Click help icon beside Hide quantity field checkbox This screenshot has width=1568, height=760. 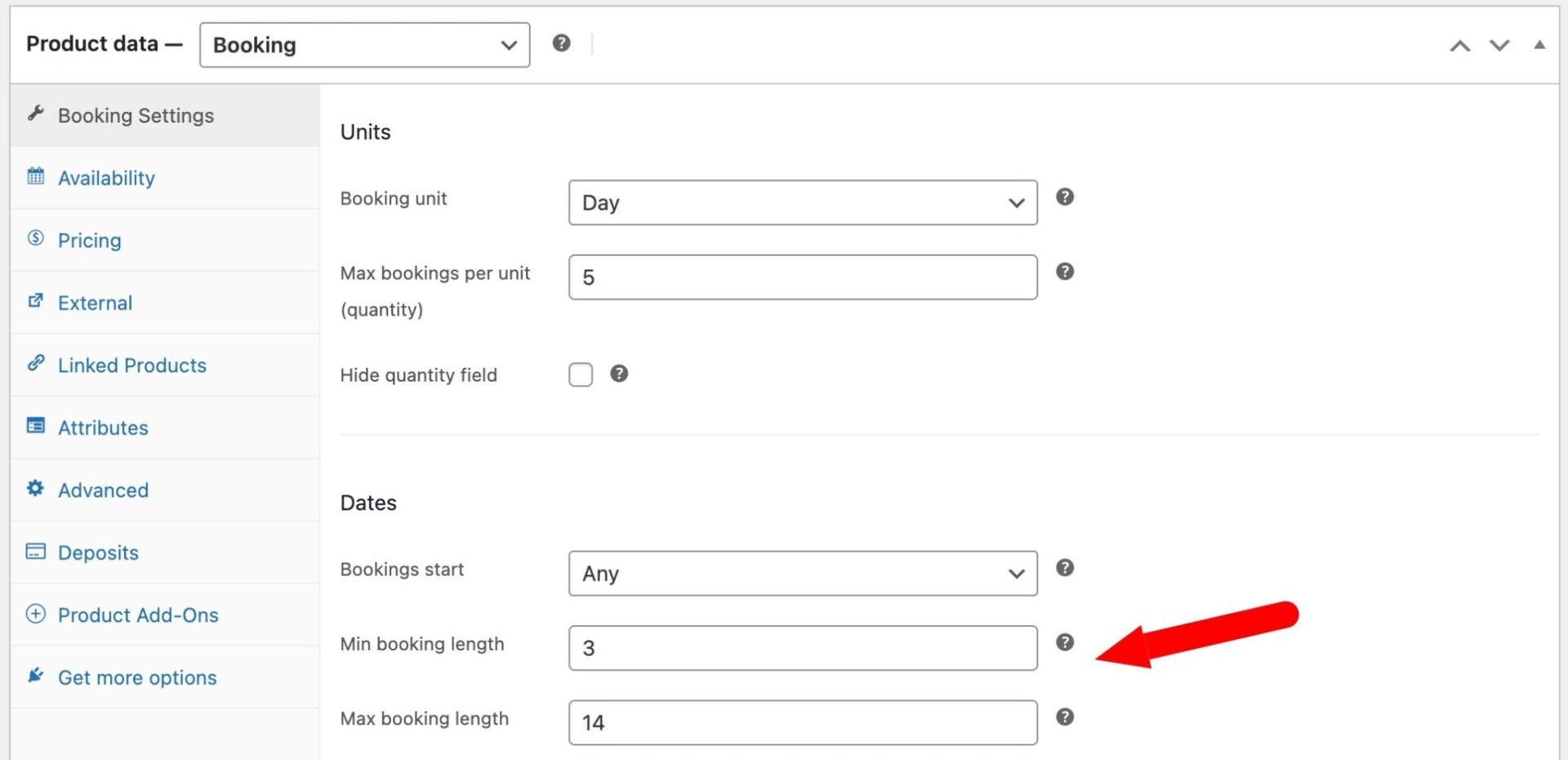(x=619, y=373)
